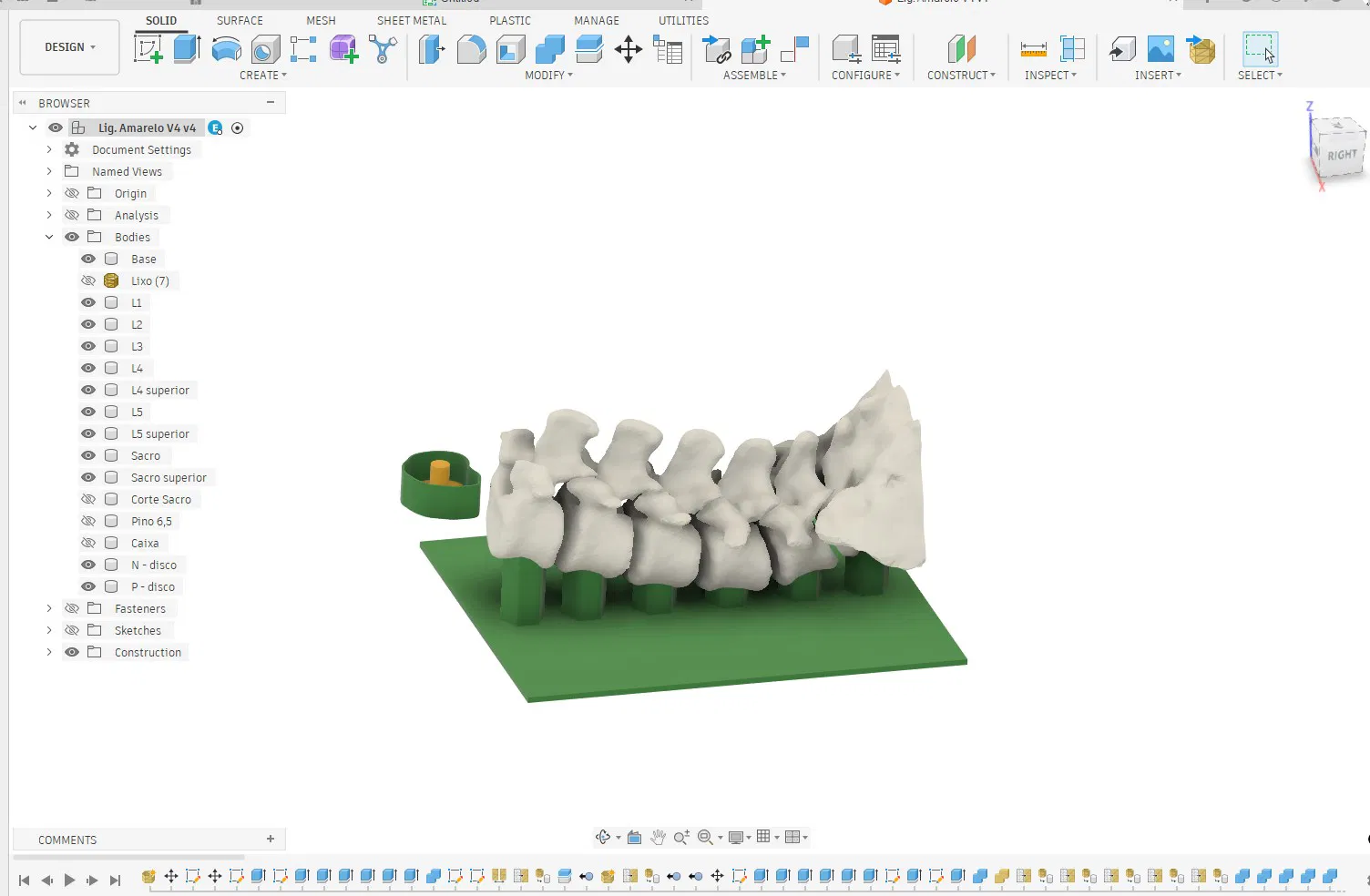Click the Create Form purple box icon
This screenshot has width=1370, height=896.
tap(343, 49)
